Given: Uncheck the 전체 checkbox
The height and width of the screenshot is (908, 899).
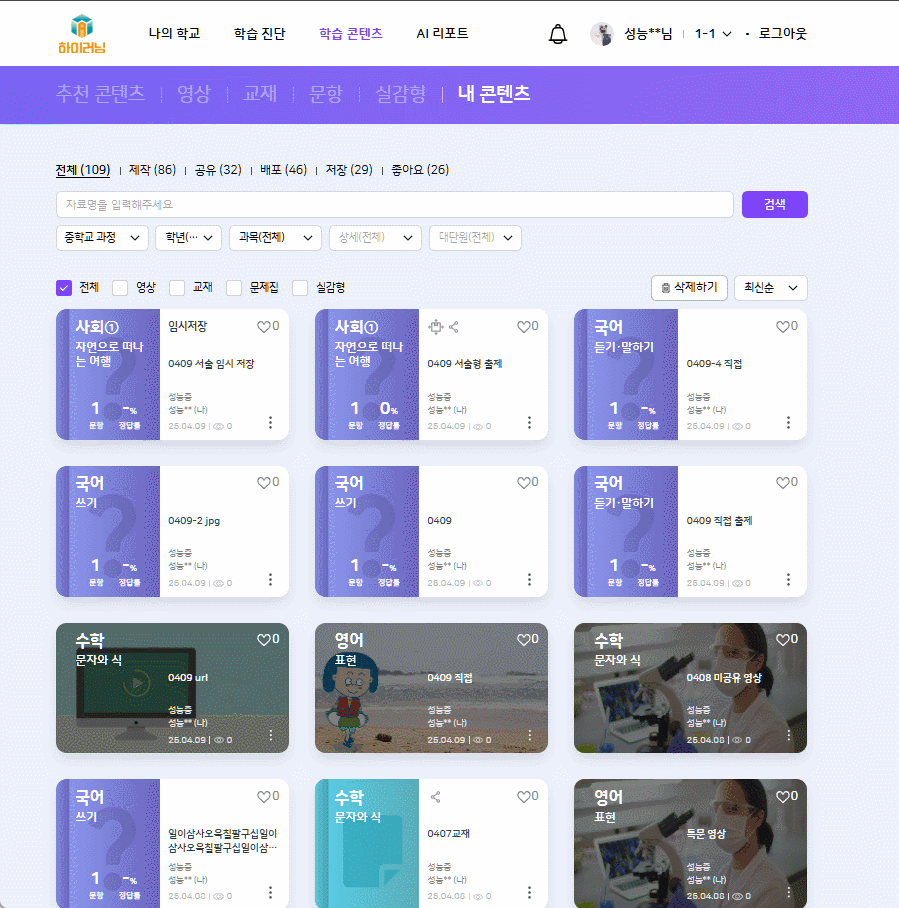Looking at the screenshot, I should (x=64, y=288).
